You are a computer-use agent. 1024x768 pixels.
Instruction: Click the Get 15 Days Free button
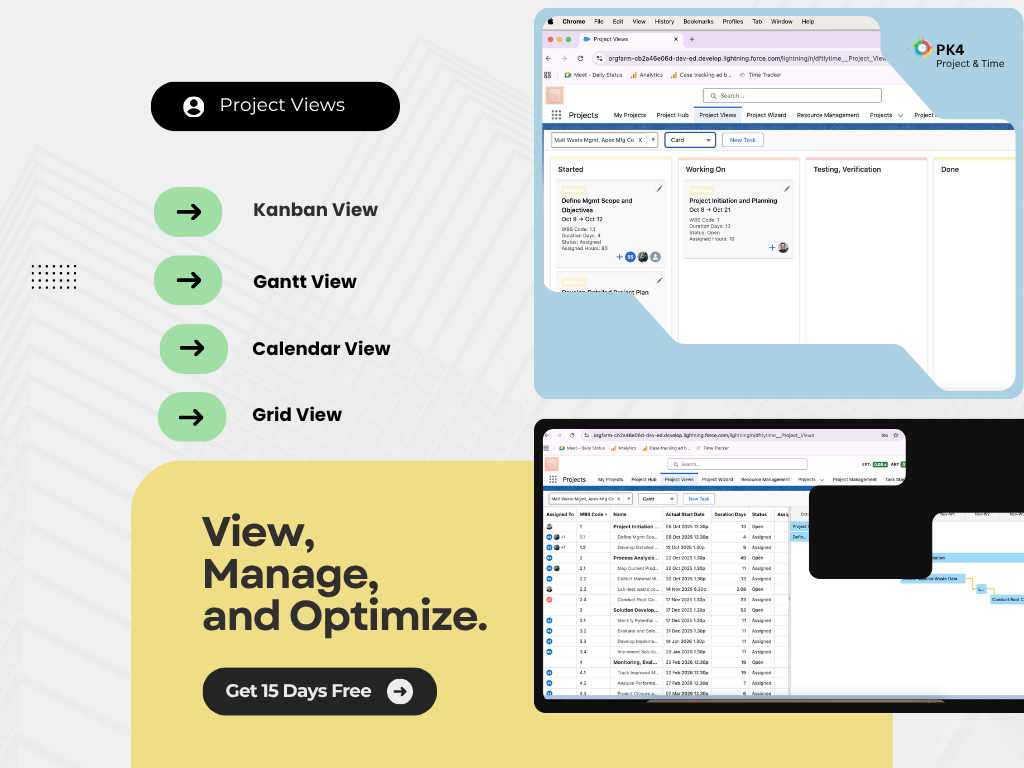point(319,691)
